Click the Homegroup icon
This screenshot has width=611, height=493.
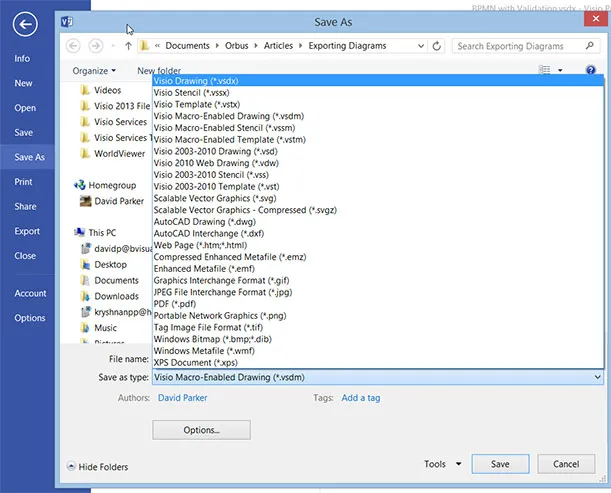coord(79,185)
